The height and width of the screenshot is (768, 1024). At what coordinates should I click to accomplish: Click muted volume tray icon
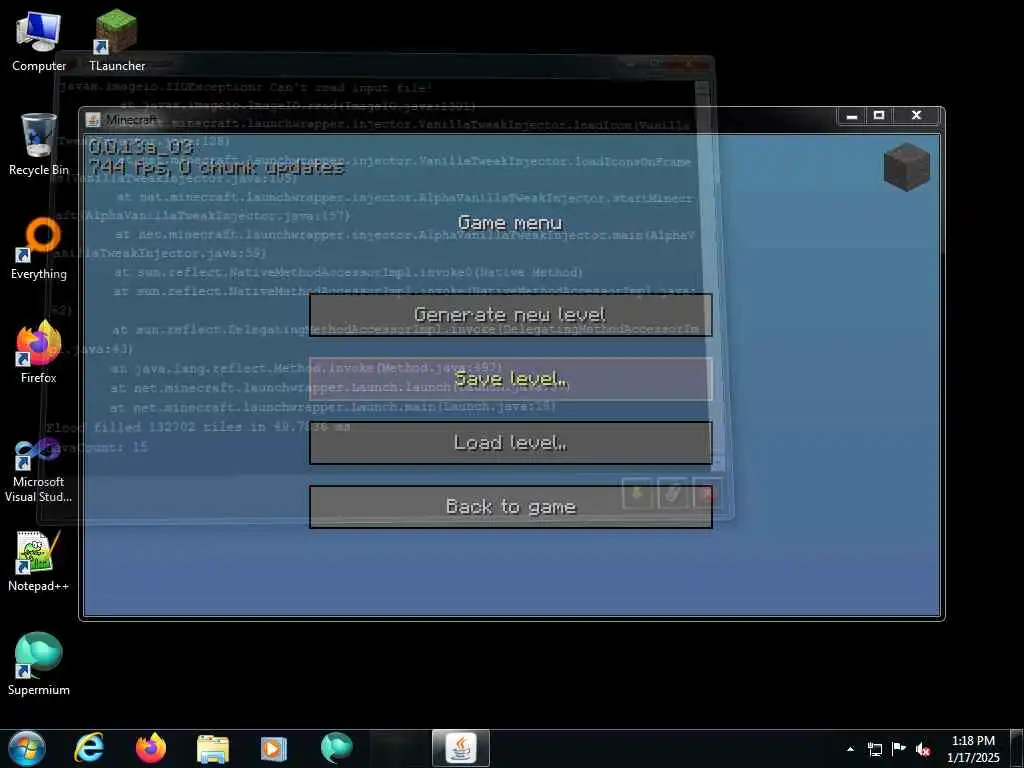pos(923,749)
